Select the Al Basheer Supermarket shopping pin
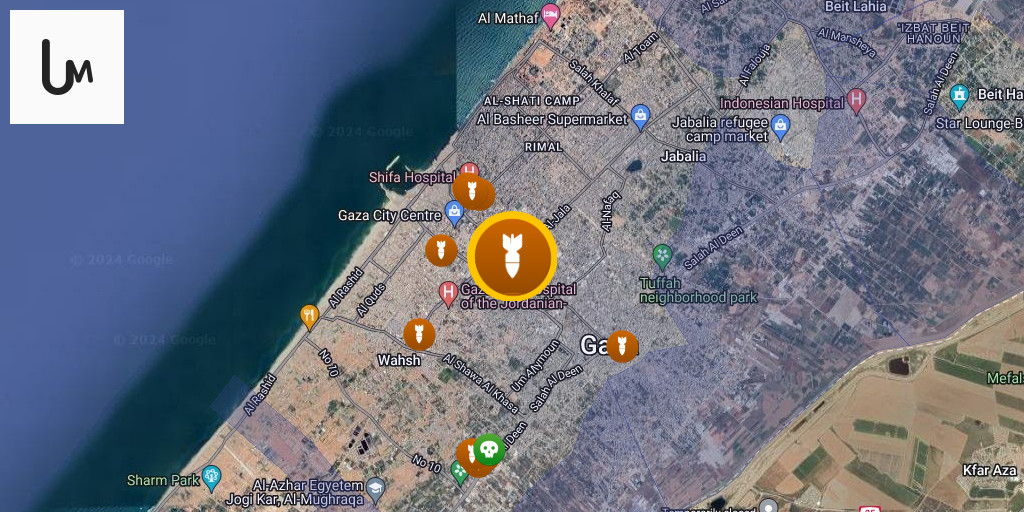The width and height of the screenshot is (1024, 512). [641, 117]
